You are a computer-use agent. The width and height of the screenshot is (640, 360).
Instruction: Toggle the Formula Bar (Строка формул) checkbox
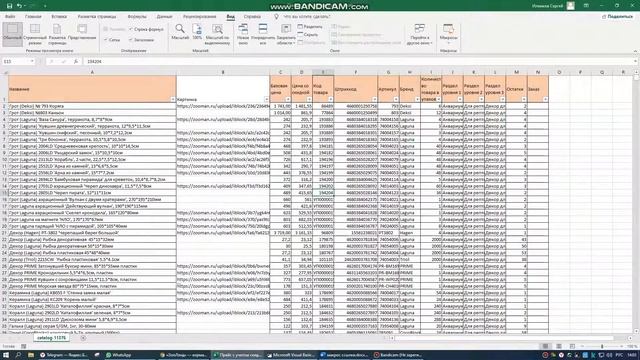pos(146,29)
